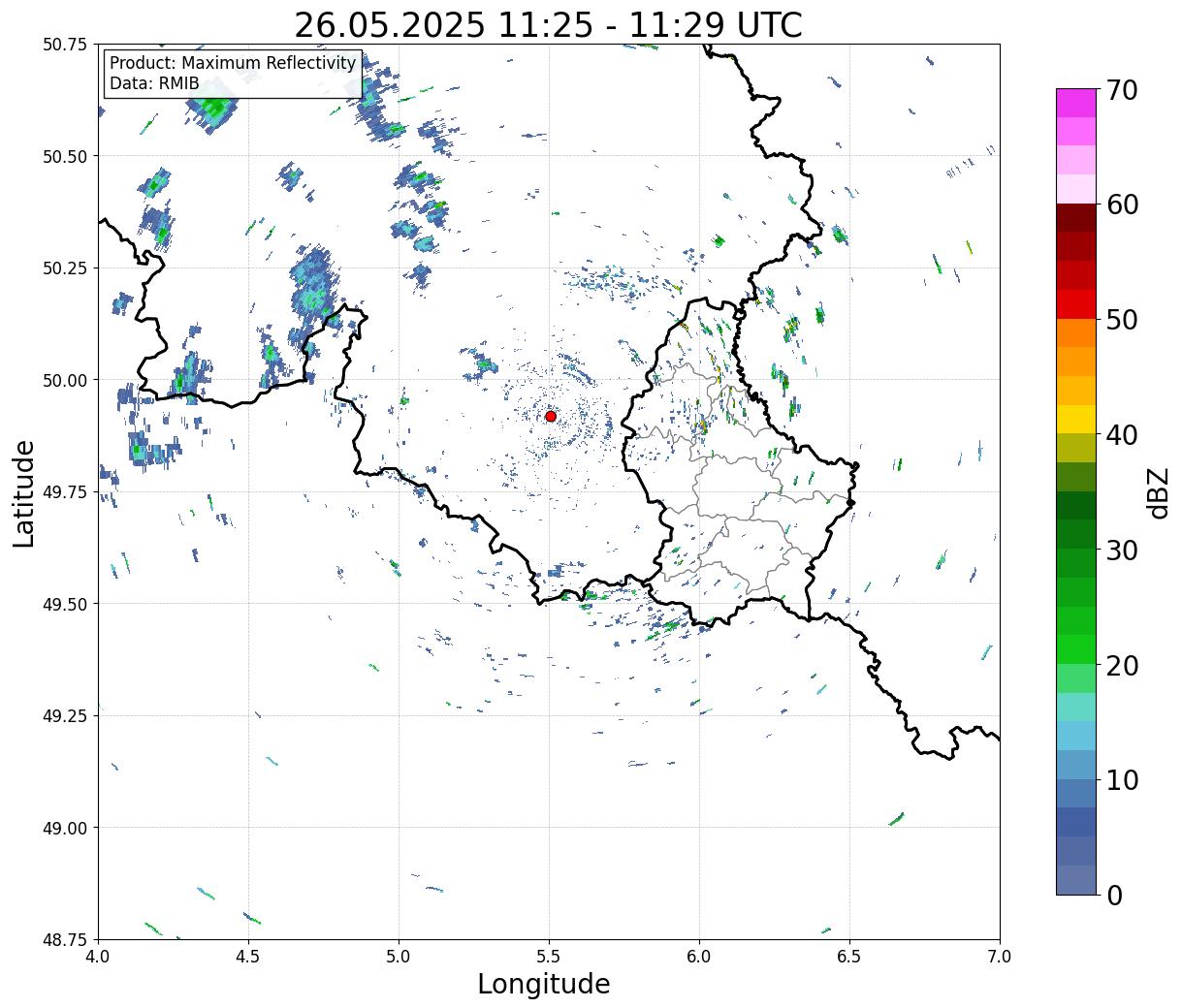Click the colorbar tick label 0
This screenshot has height=1008, width=1182.
point(1114,895)
